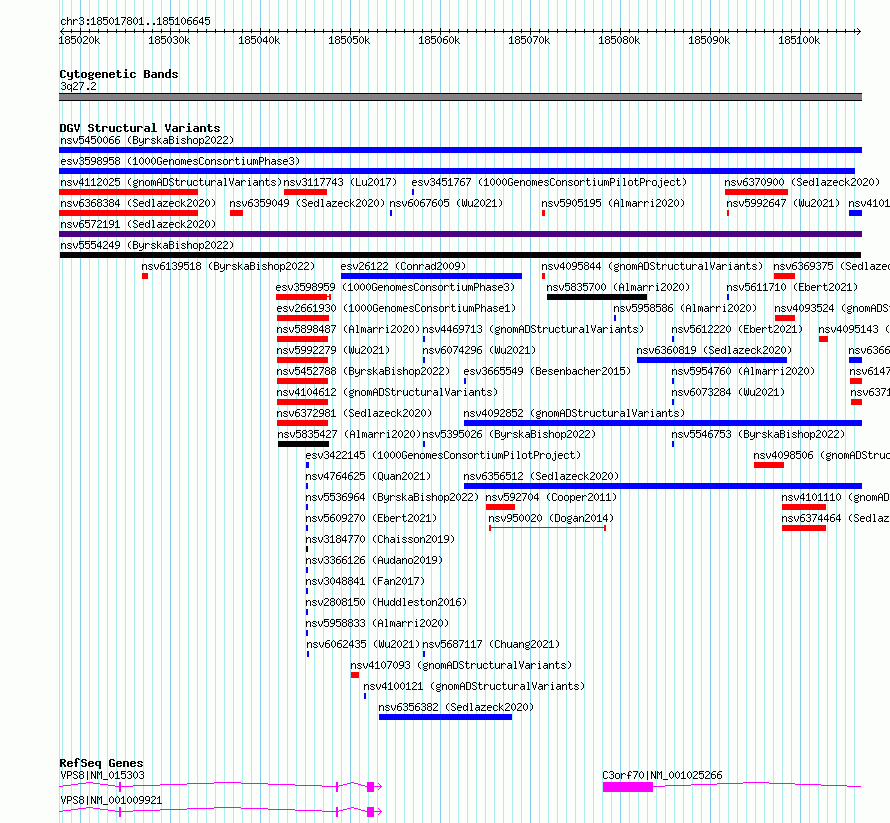Click nsv4092852 gnomADStructuralVariants label
This screenshot has width=890, height=823.
click(574, 413)
